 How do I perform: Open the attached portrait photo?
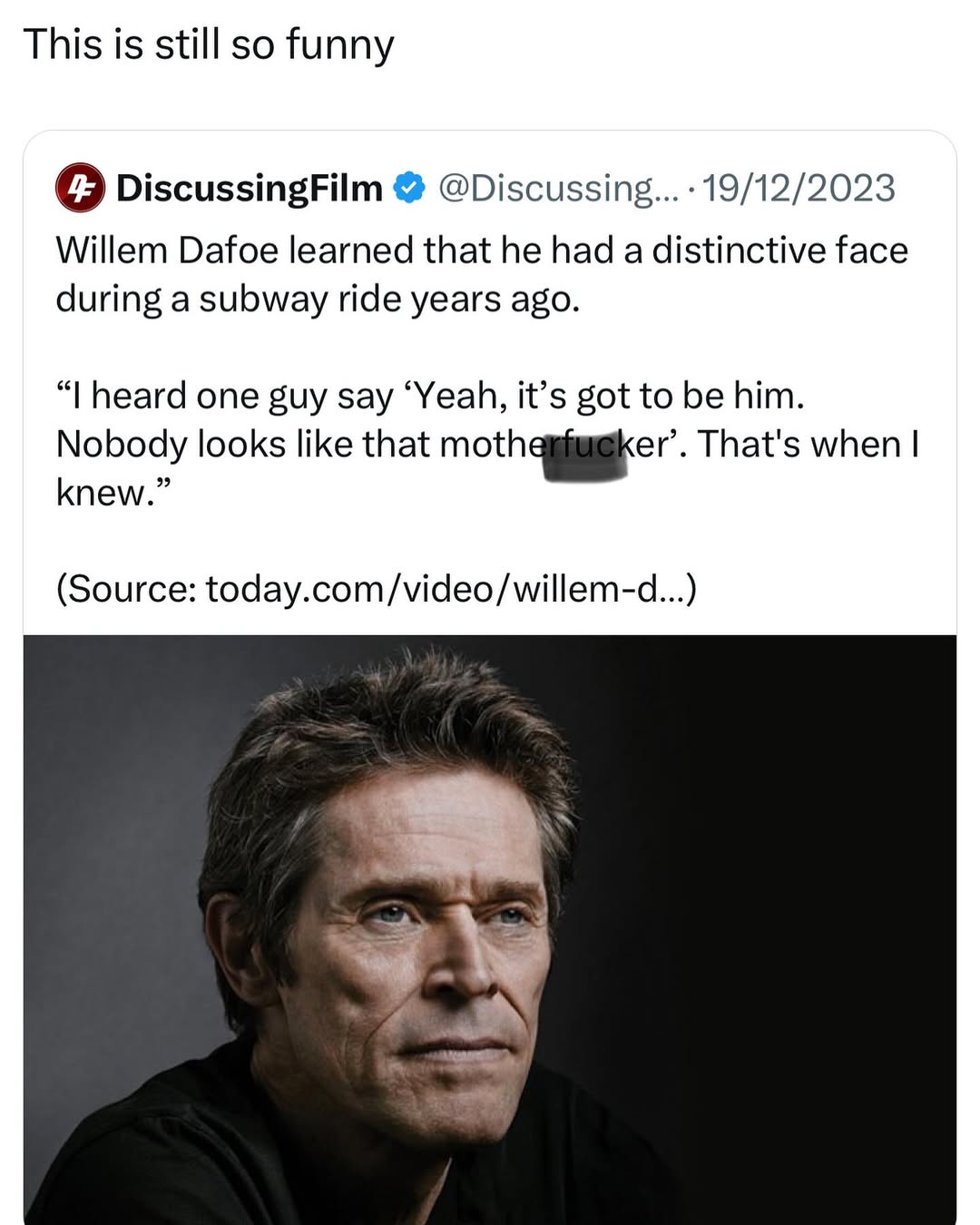[490, 929]
